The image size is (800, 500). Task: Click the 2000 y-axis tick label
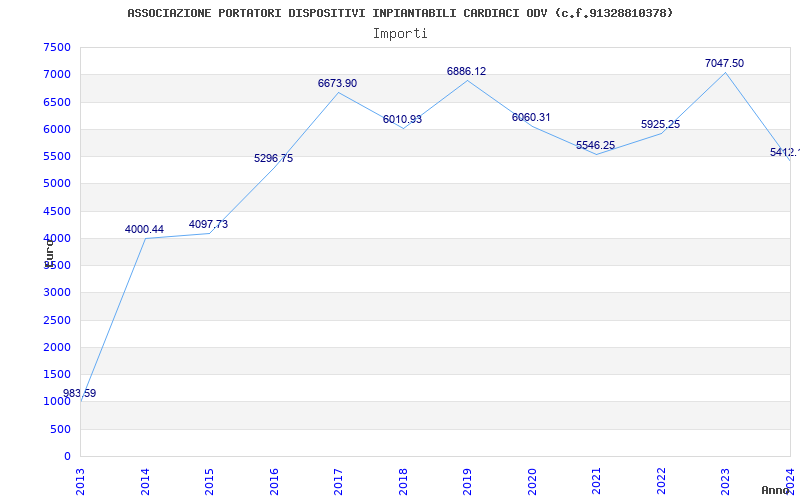57,348
